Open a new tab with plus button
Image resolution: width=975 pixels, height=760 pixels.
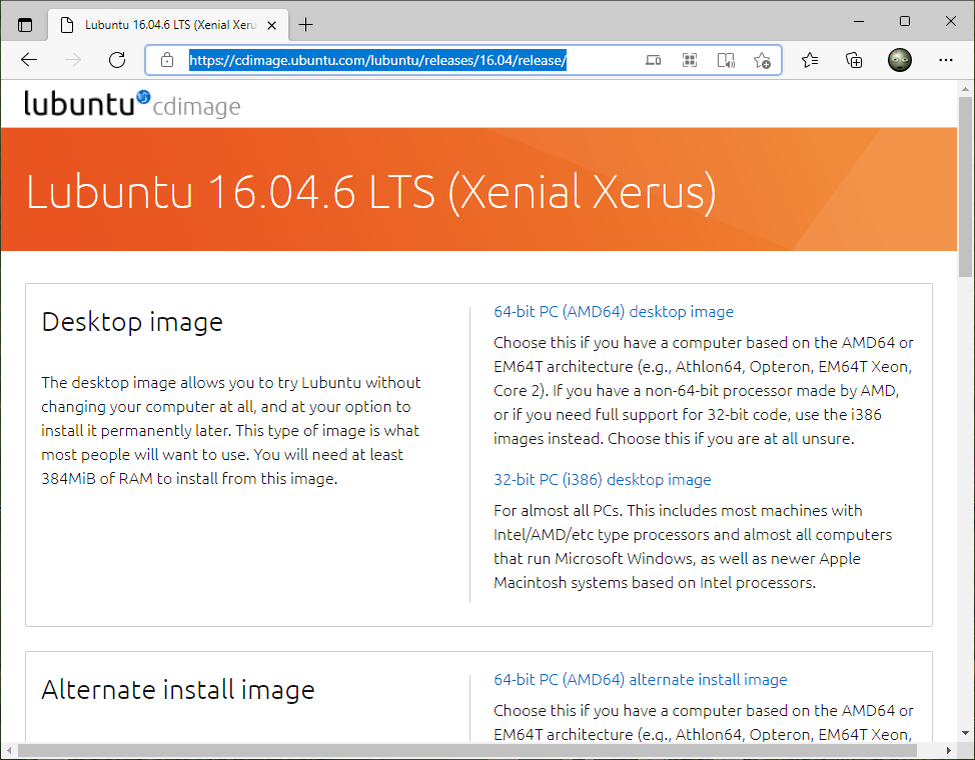tap(306, 25)
